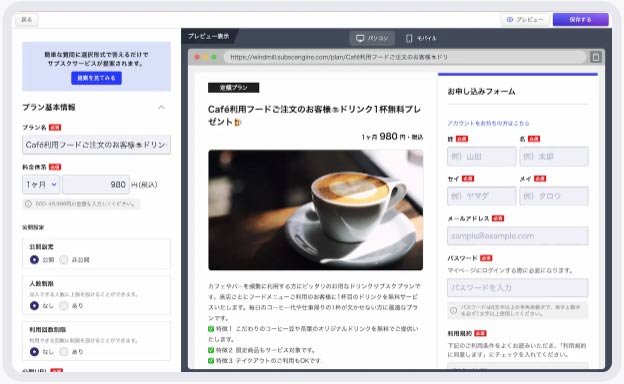Click the プラン名 input field
This screenshot has width=624, height=384.
96,145
